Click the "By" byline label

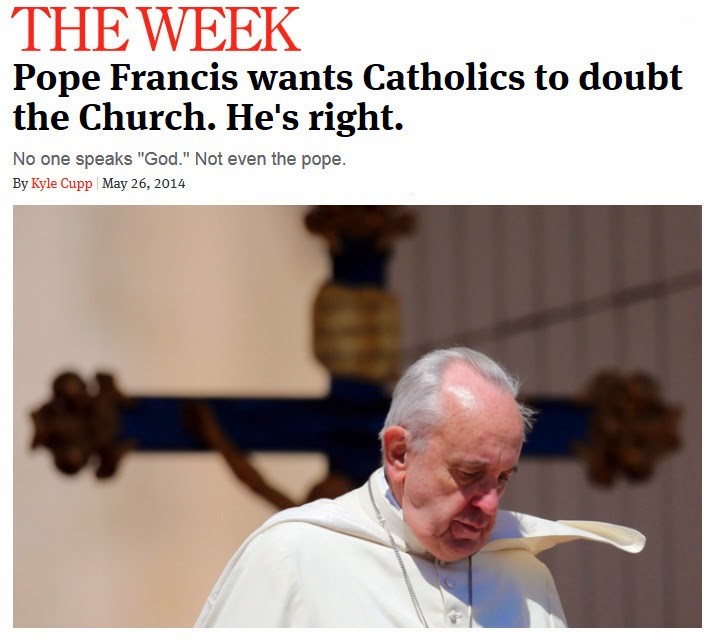pos(20,183)
